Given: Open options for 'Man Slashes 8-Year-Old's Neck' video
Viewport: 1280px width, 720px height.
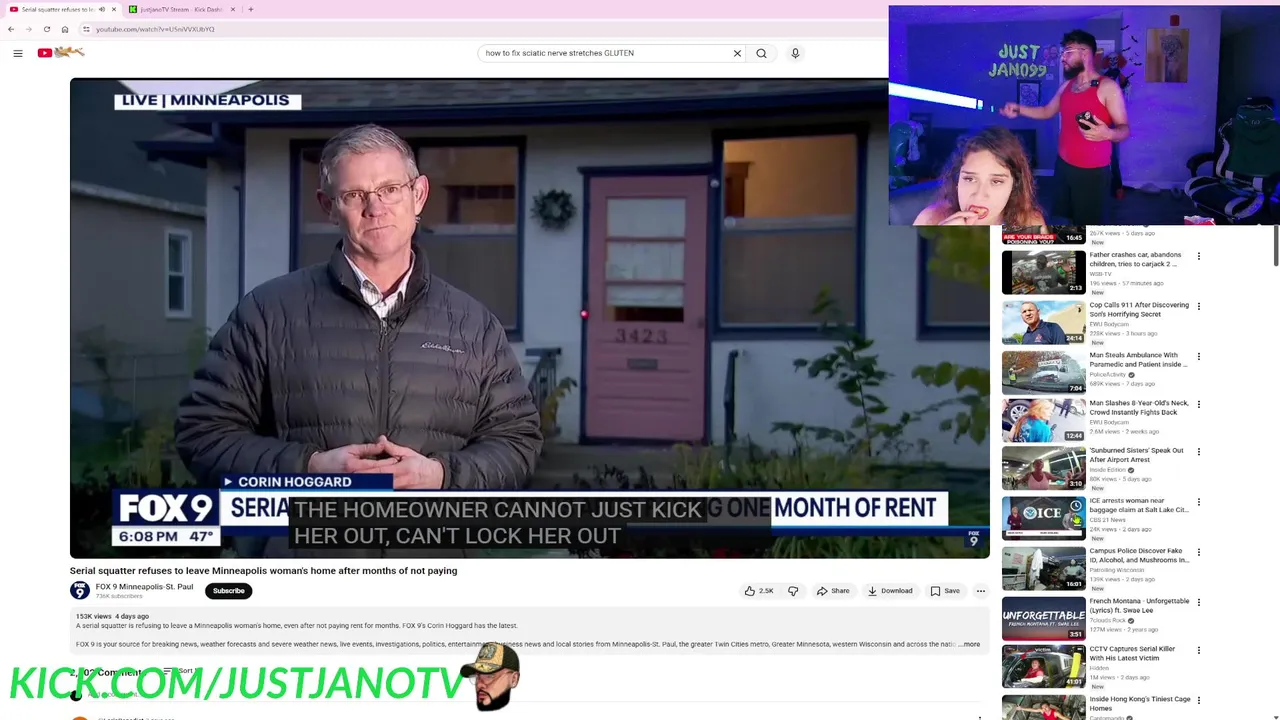Looking at the screenshot, I should click(1199, 404).
